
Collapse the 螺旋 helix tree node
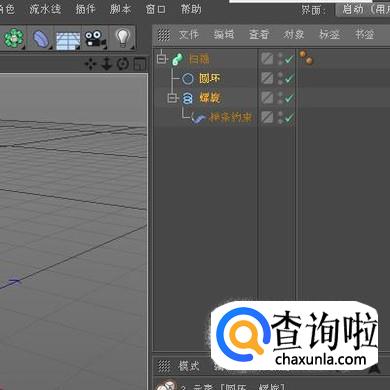click(x=172, y=98)
